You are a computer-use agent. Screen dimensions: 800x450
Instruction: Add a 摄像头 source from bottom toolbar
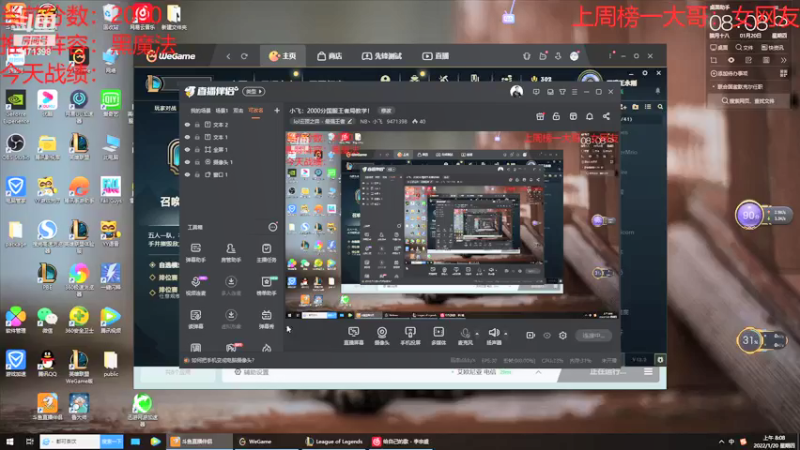tap(382, 336)
